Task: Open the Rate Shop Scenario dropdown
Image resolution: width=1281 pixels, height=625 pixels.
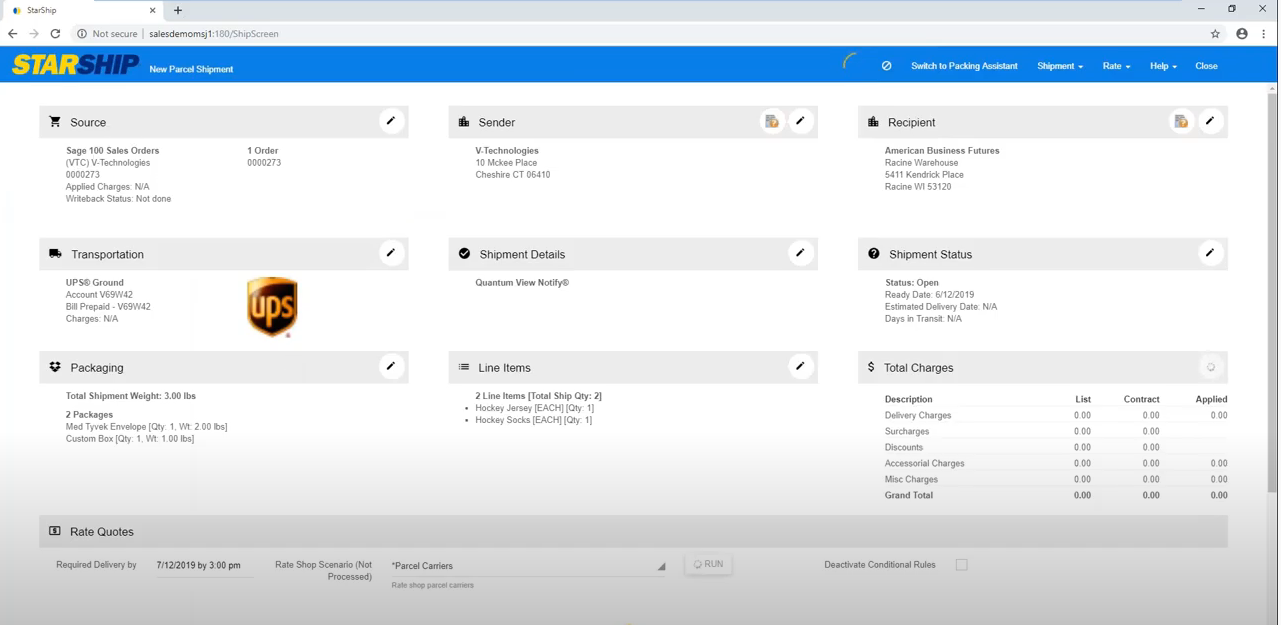Action: coord(529,566)
